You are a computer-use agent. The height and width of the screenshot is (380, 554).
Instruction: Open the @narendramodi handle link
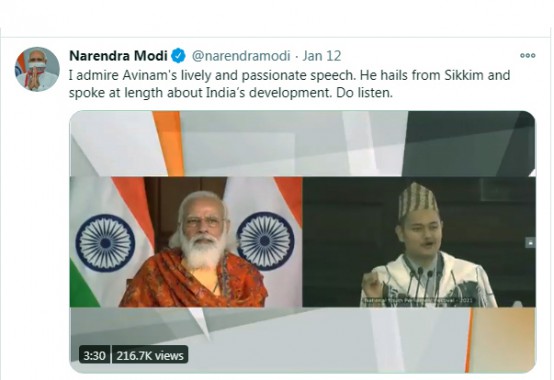pos(241,56)
